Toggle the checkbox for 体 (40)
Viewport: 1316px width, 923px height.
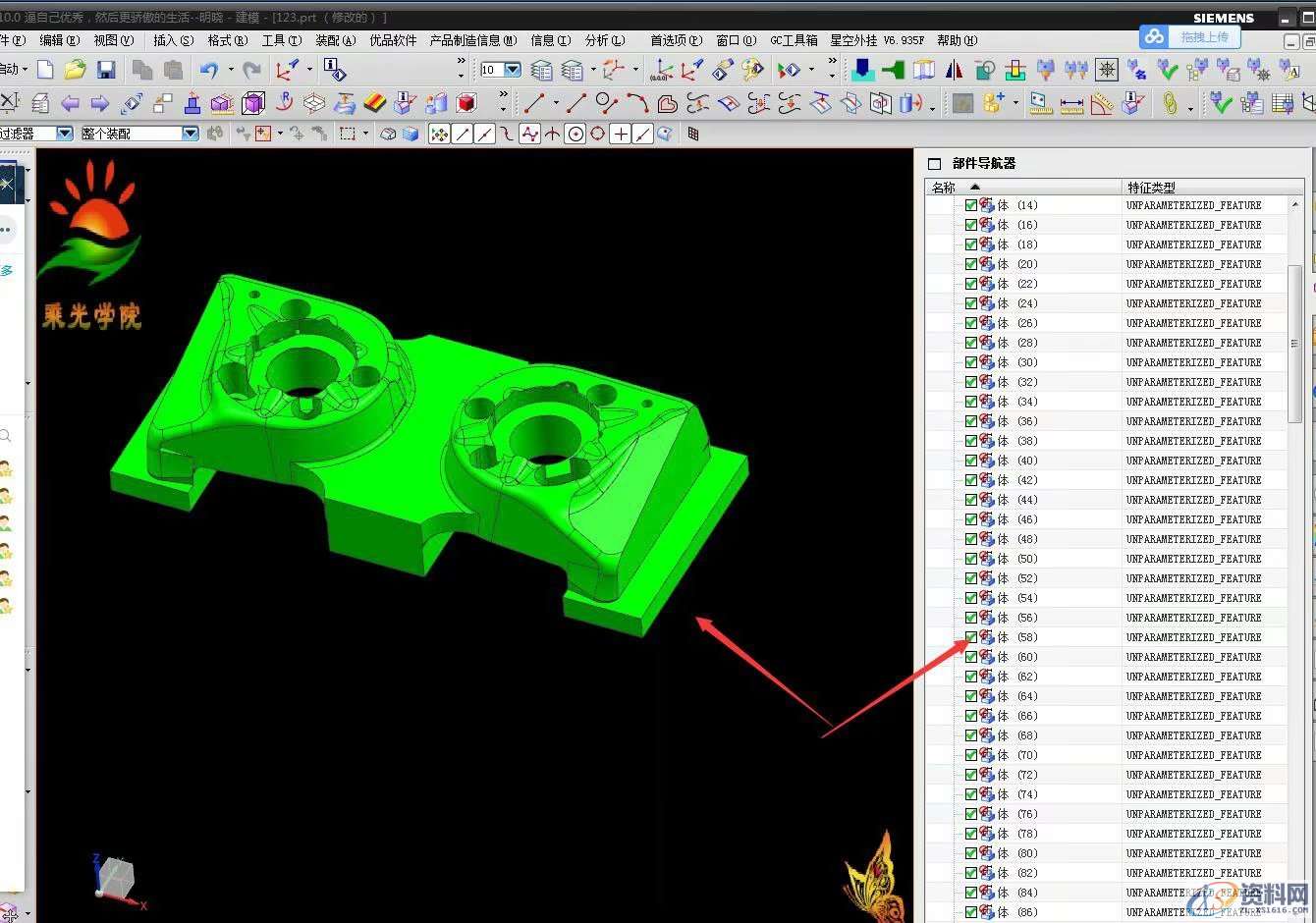click(x=971, y=461)
